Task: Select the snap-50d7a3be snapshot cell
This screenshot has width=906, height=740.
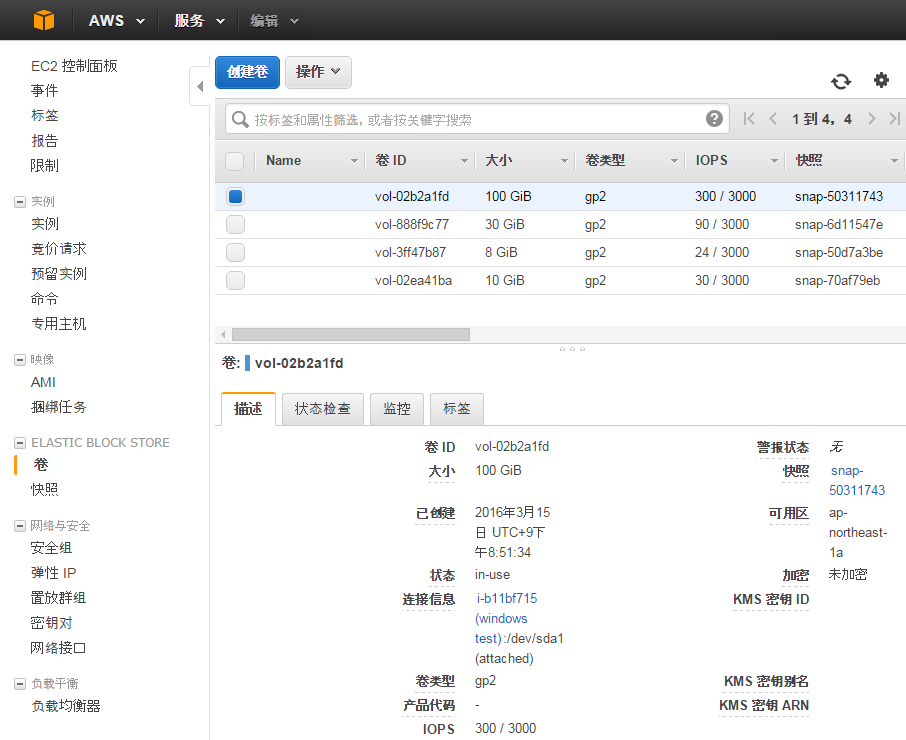Action: [839, 252]
